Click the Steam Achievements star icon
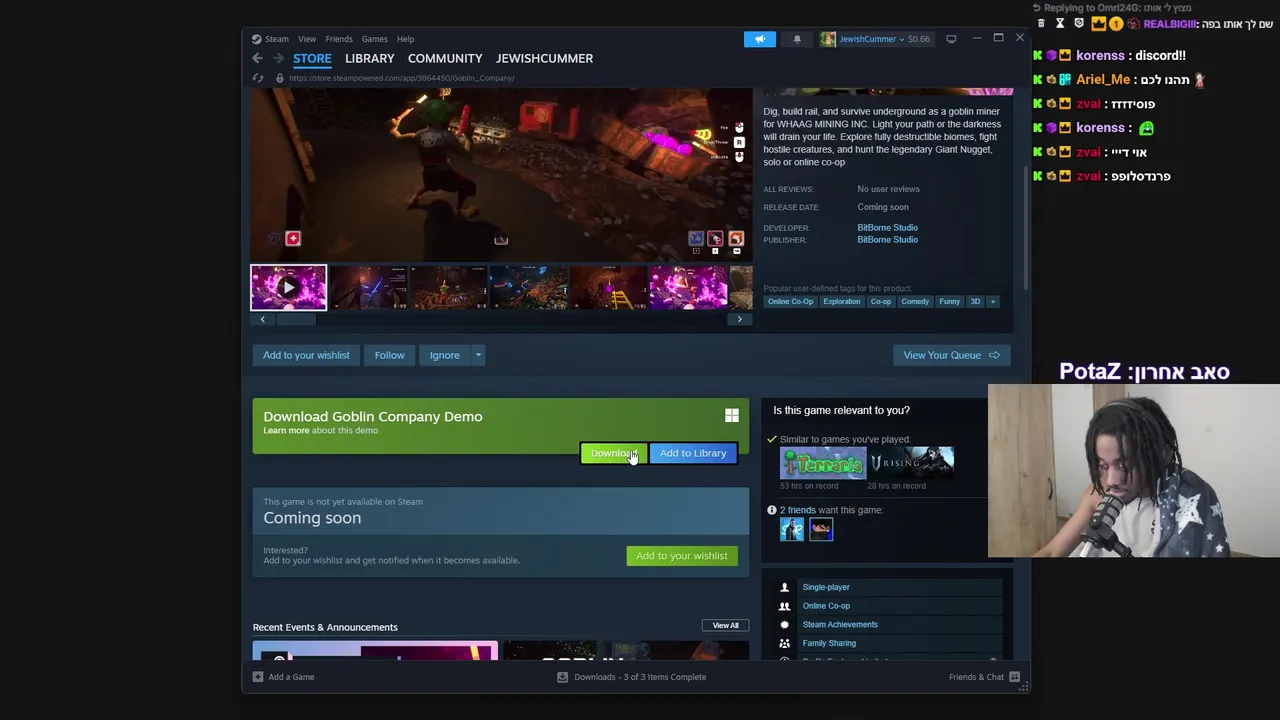The width and height of the screenshot is (1280, 720). click(x=784, y=625)
